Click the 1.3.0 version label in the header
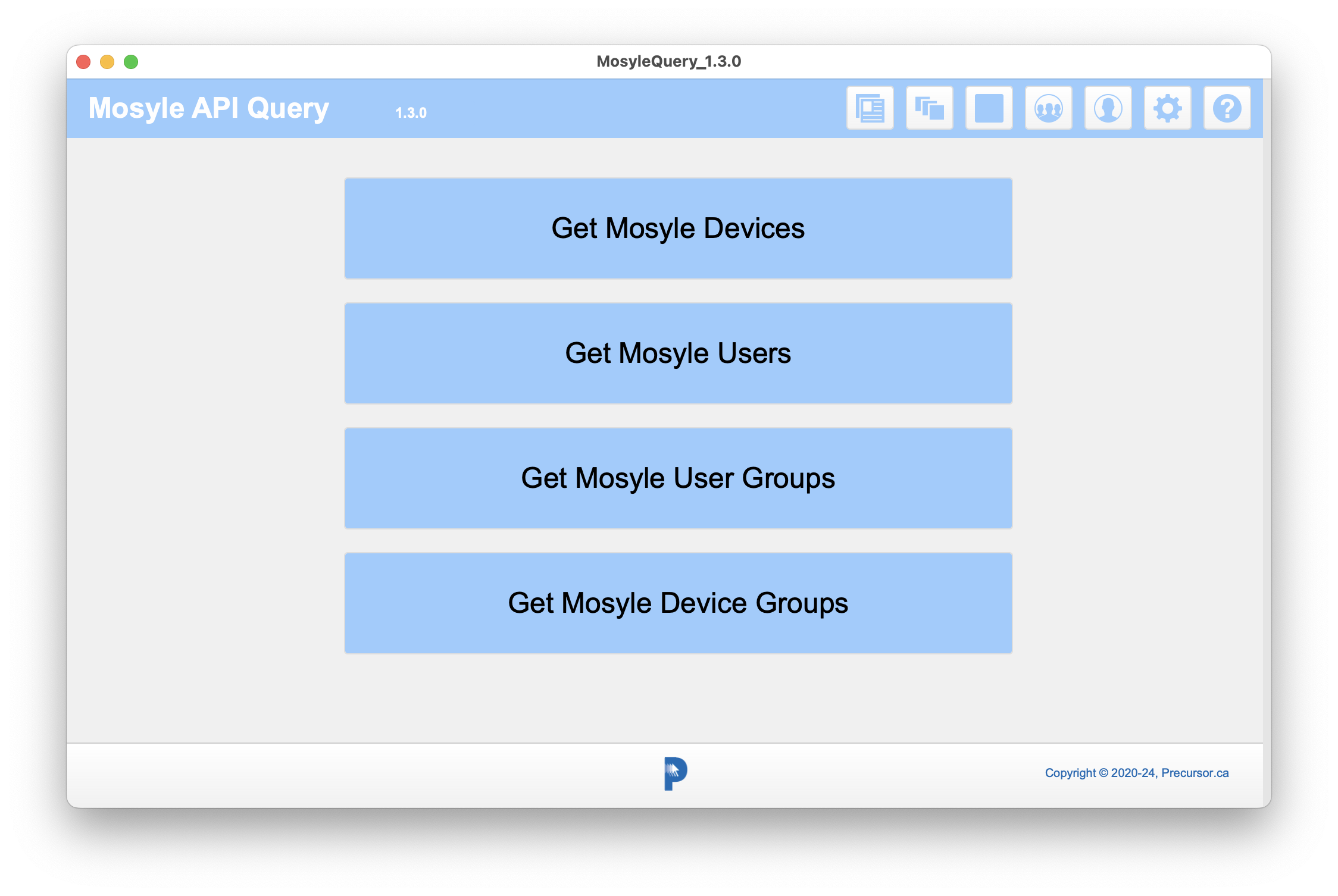 point(411,113)
